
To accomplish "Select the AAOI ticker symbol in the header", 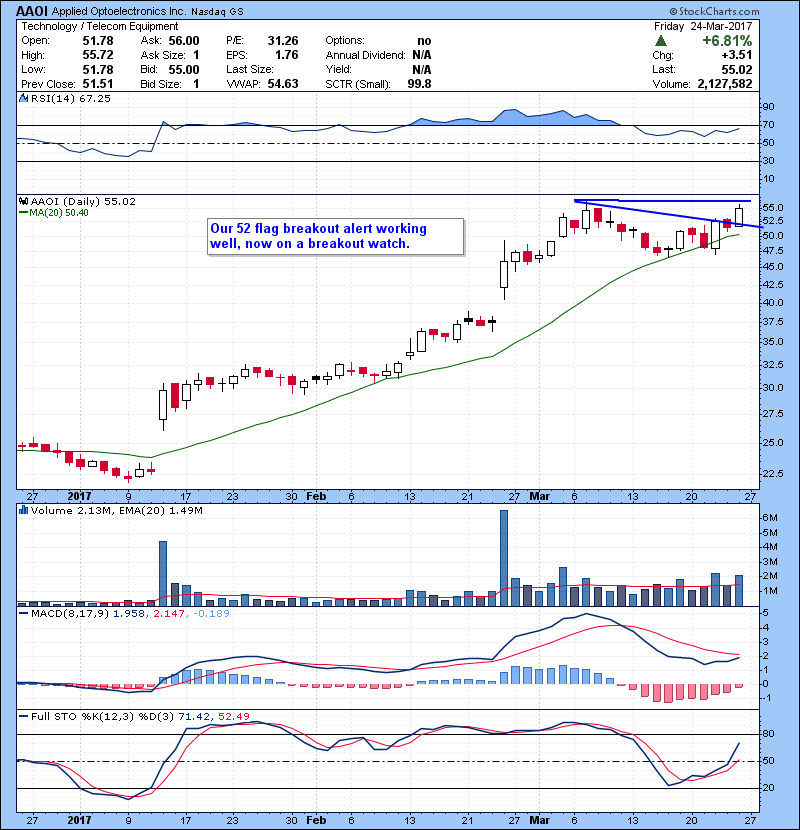I will (32, 11).
